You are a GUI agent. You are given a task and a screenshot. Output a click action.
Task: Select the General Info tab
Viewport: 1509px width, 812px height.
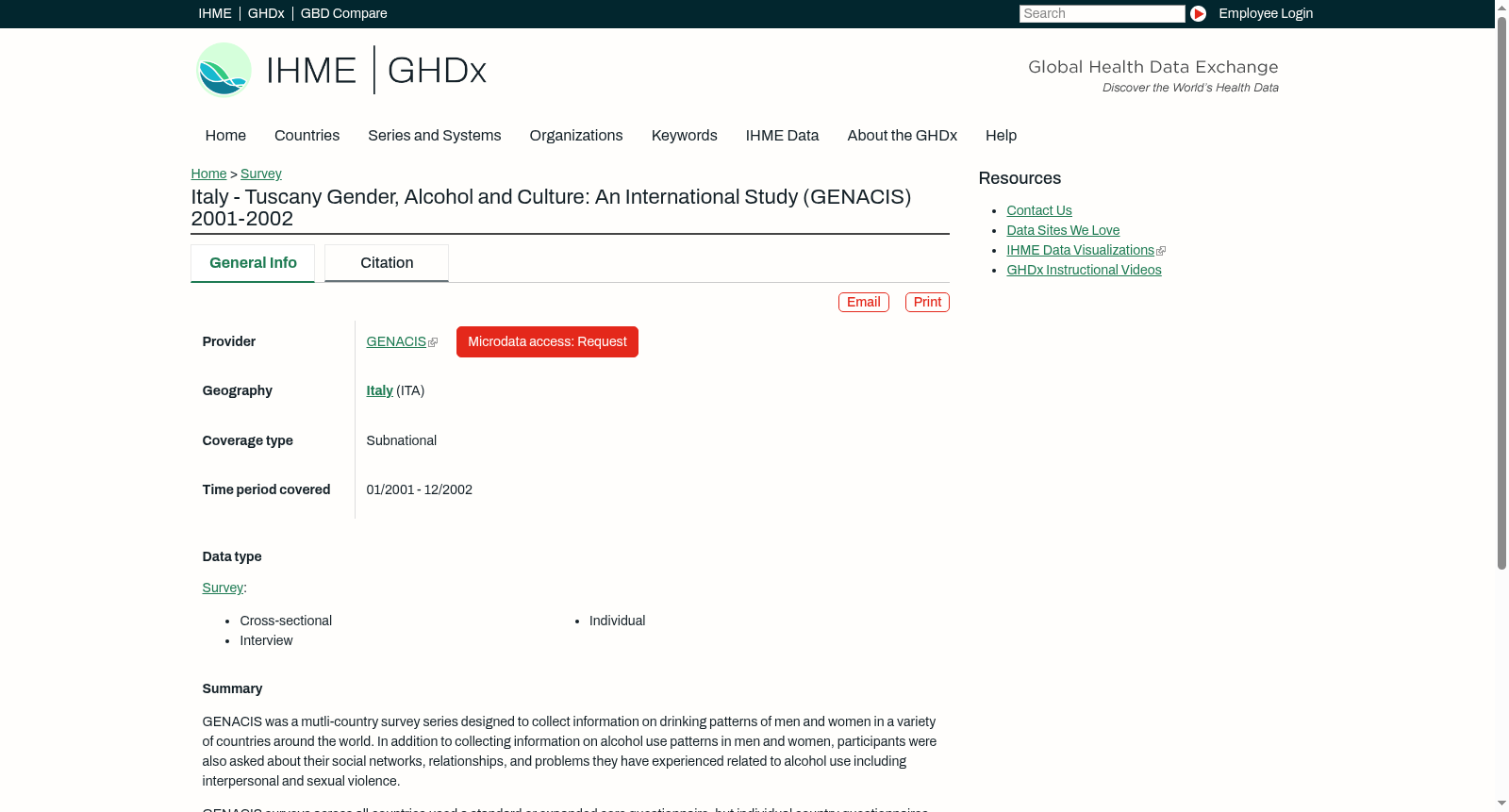click(x=253, y=263)
